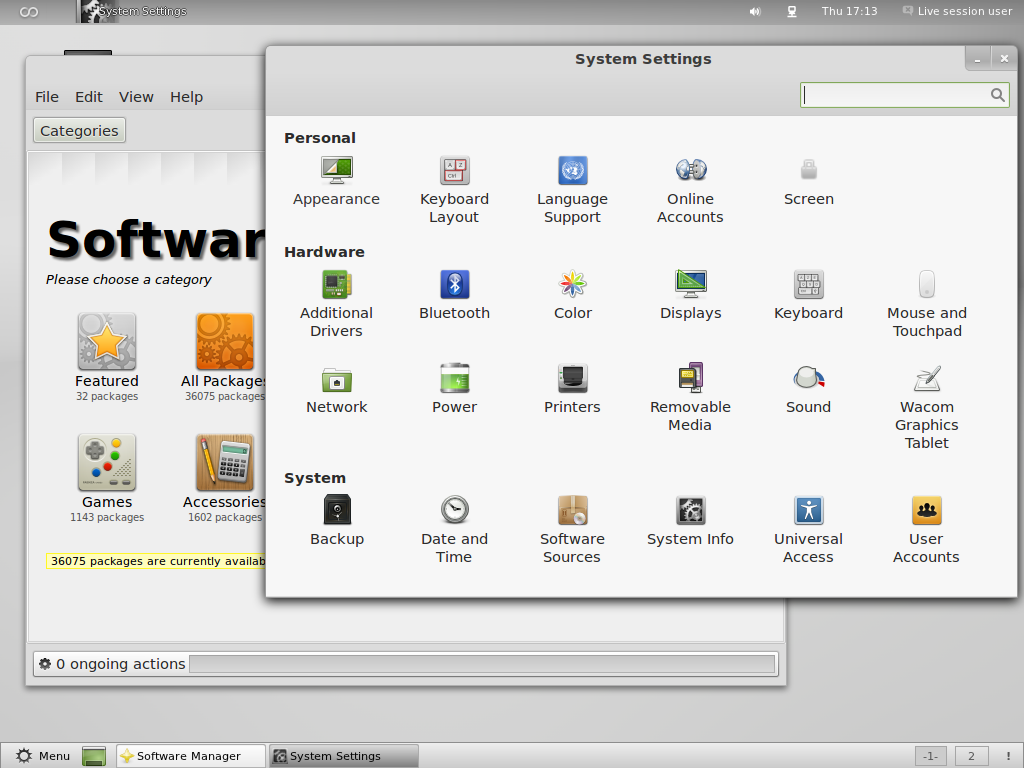Image resolution: width=1024 pixels, height=768 pixels.
Task: Open User Accounts settings
Action: (x=927, y=530)
